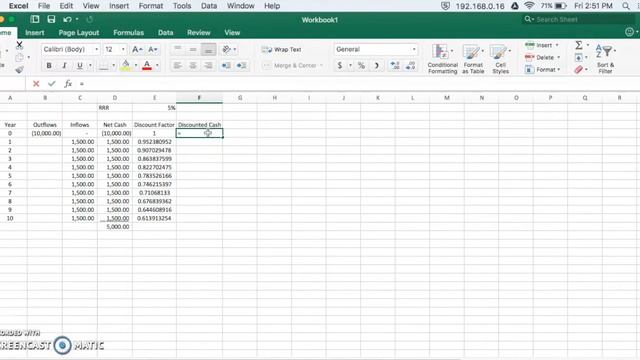Switch to the Review tab

point(199,33)
